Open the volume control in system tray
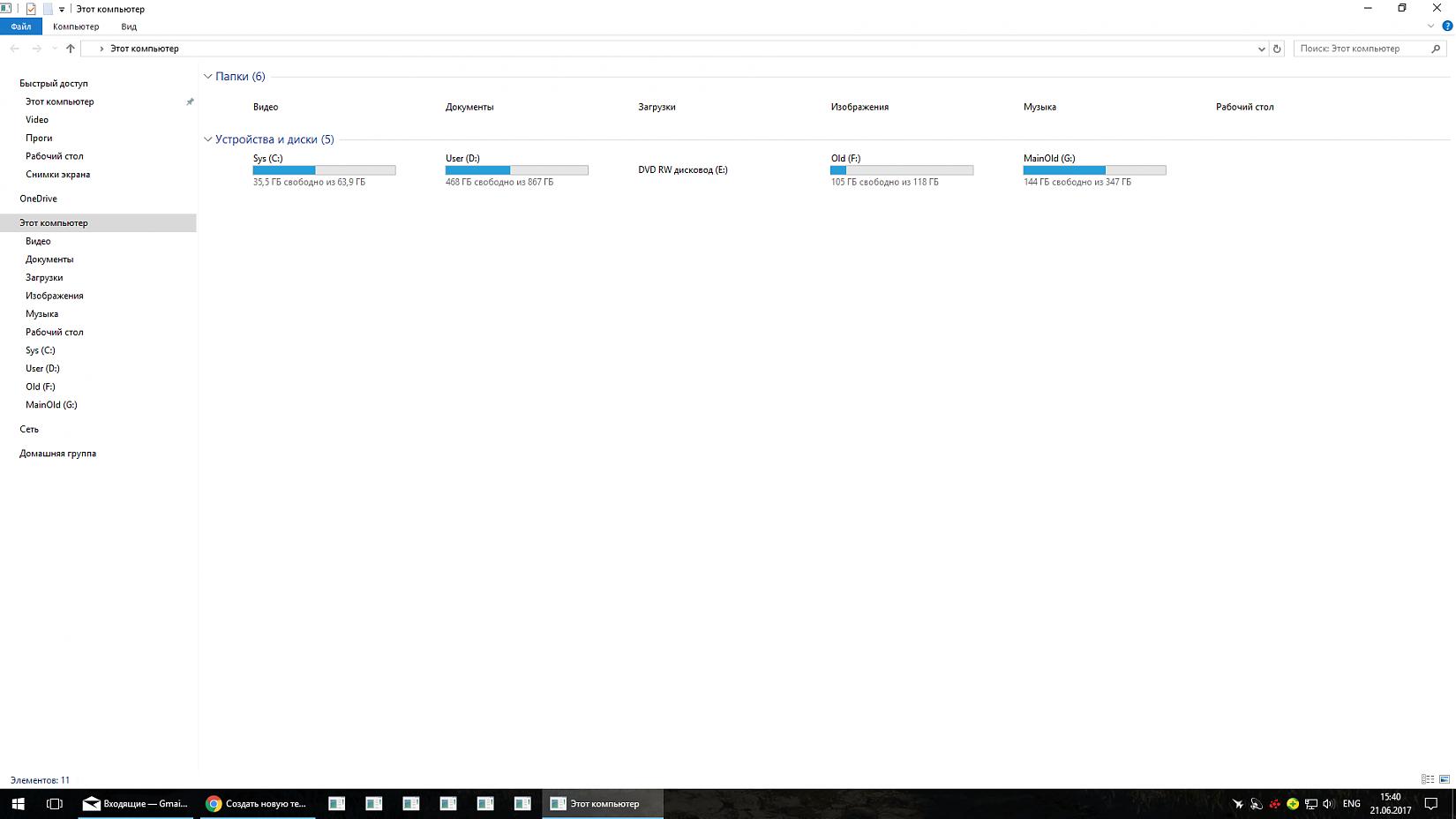This screenshot has width=1456, height=819. point(1328,803)
